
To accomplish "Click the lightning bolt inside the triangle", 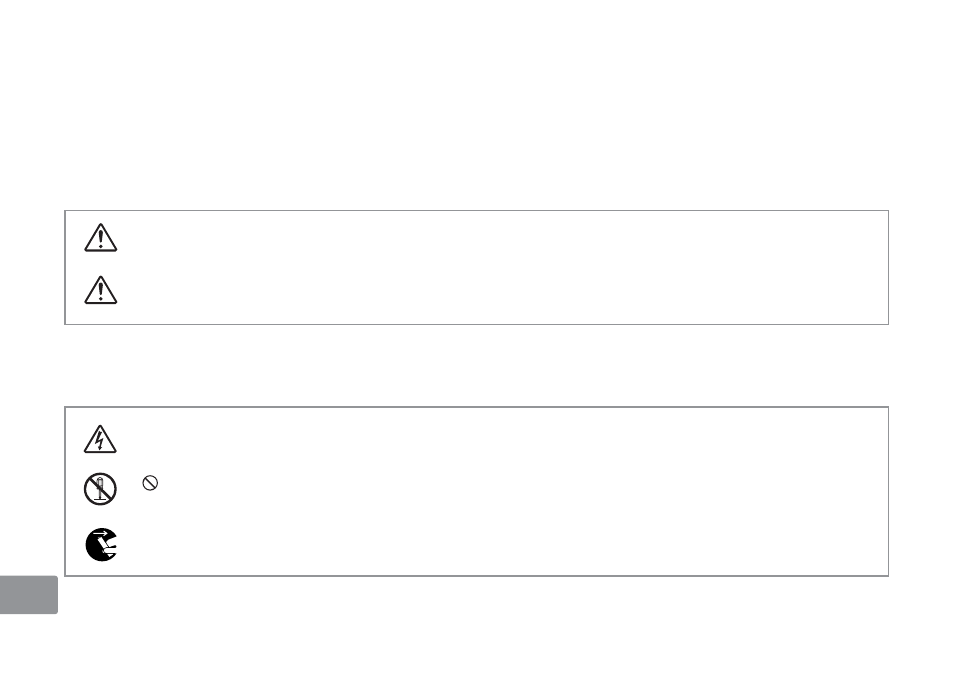I will [100, 441].
